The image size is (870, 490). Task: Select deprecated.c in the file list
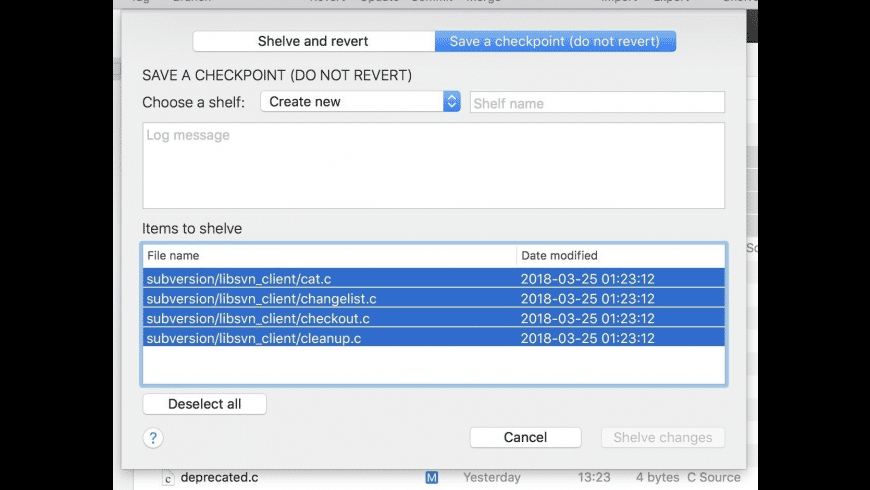click(x=219, y=477)
